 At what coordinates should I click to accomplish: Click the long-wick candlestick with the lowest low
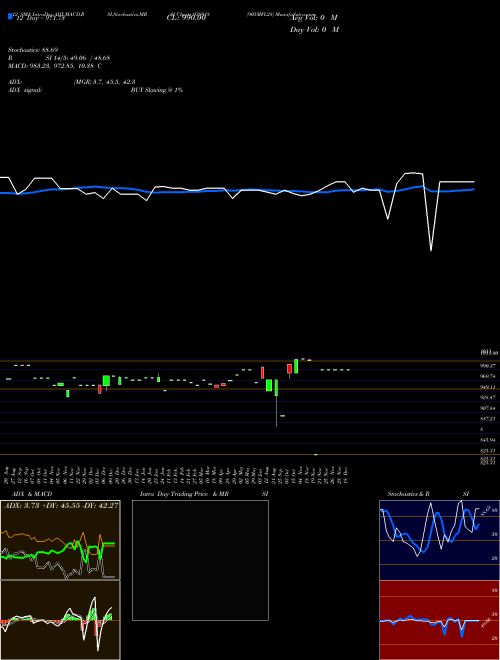[x=277, y=403]
